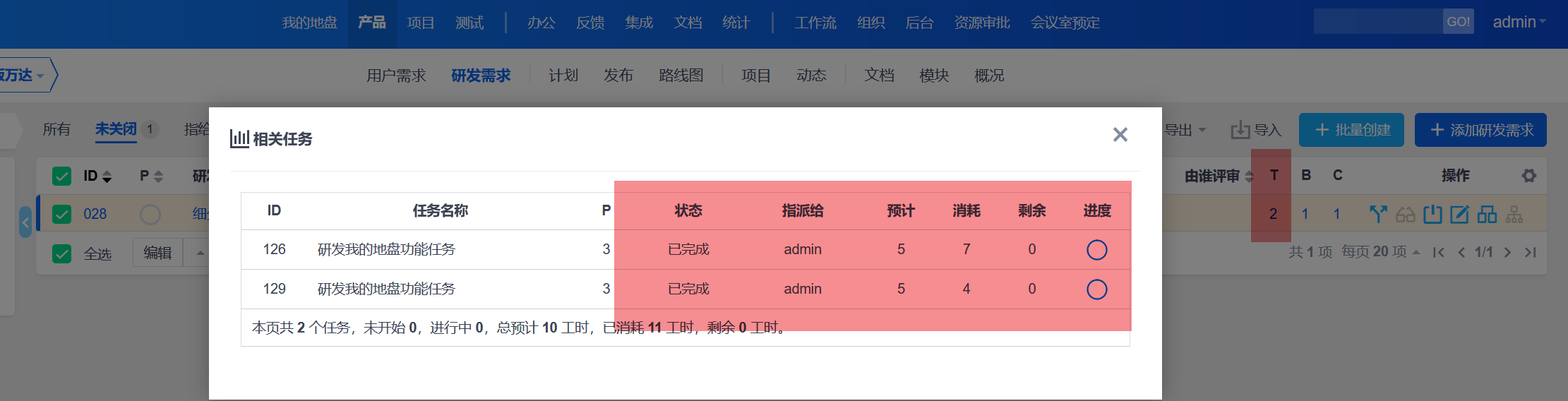This screenshot has width=1568, height=401.
Task: Switch to the 概况 tab
Action: [x=989, y=75]
